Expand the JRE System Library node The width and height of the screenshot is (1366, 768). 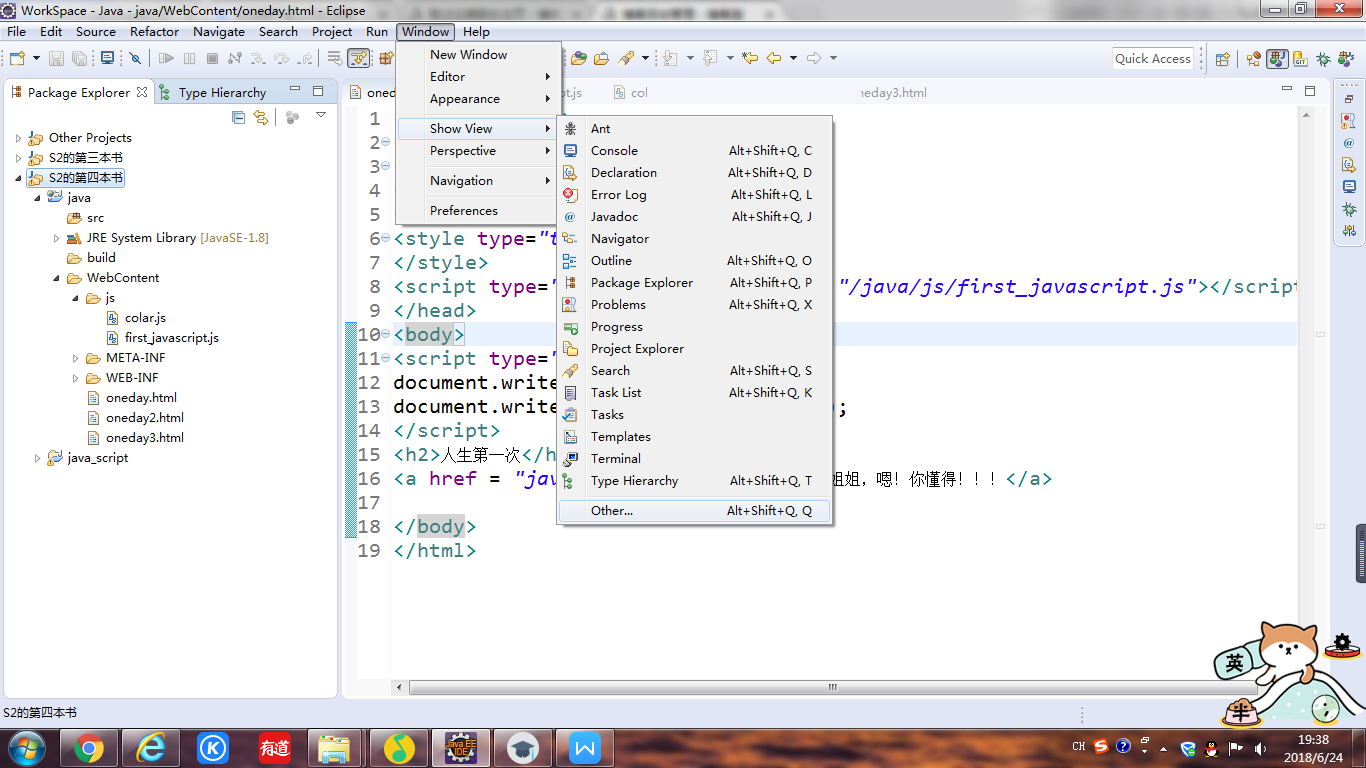(56, 238)
